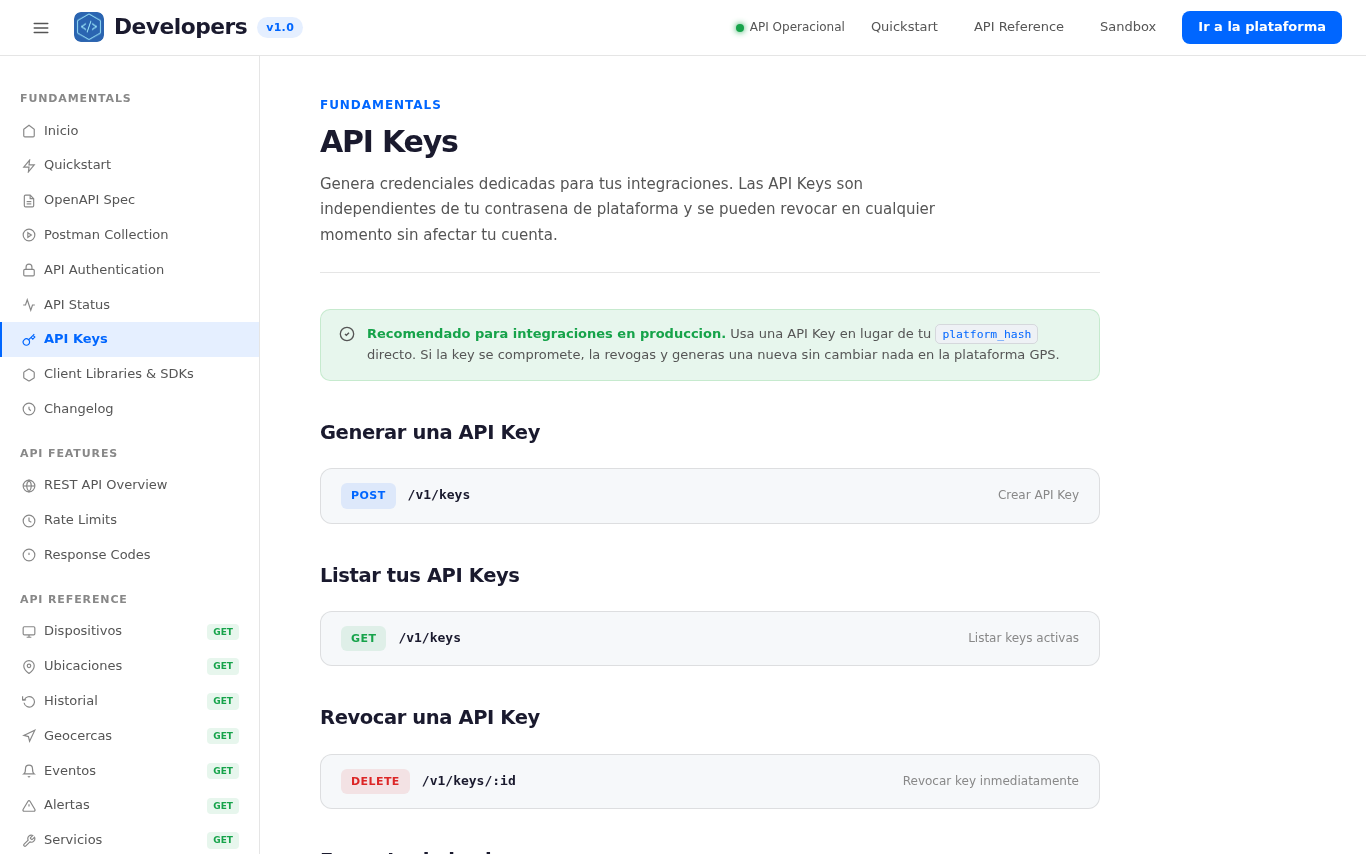
Task: Expand the POST /v1/keys endpoint row
Action: (x=710, y=496)
